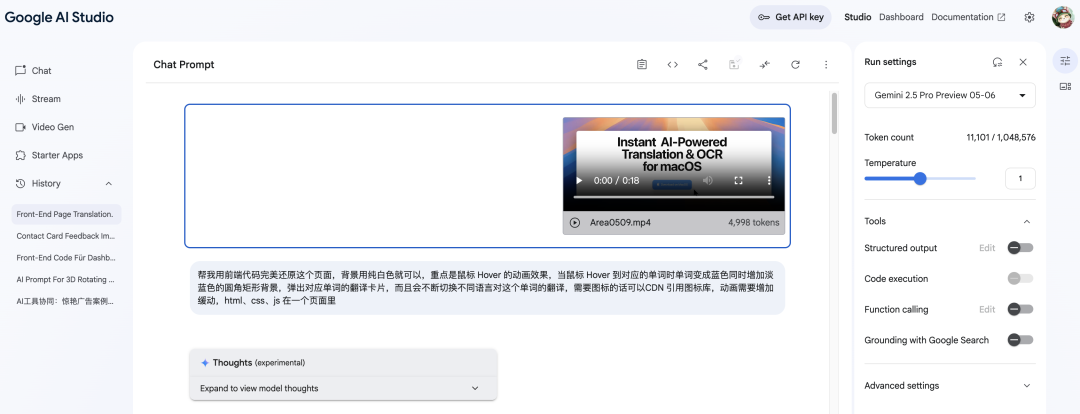The image size is (1080, 414).
Task: Close the Run settings panel
Action: tap(1023, 62)
